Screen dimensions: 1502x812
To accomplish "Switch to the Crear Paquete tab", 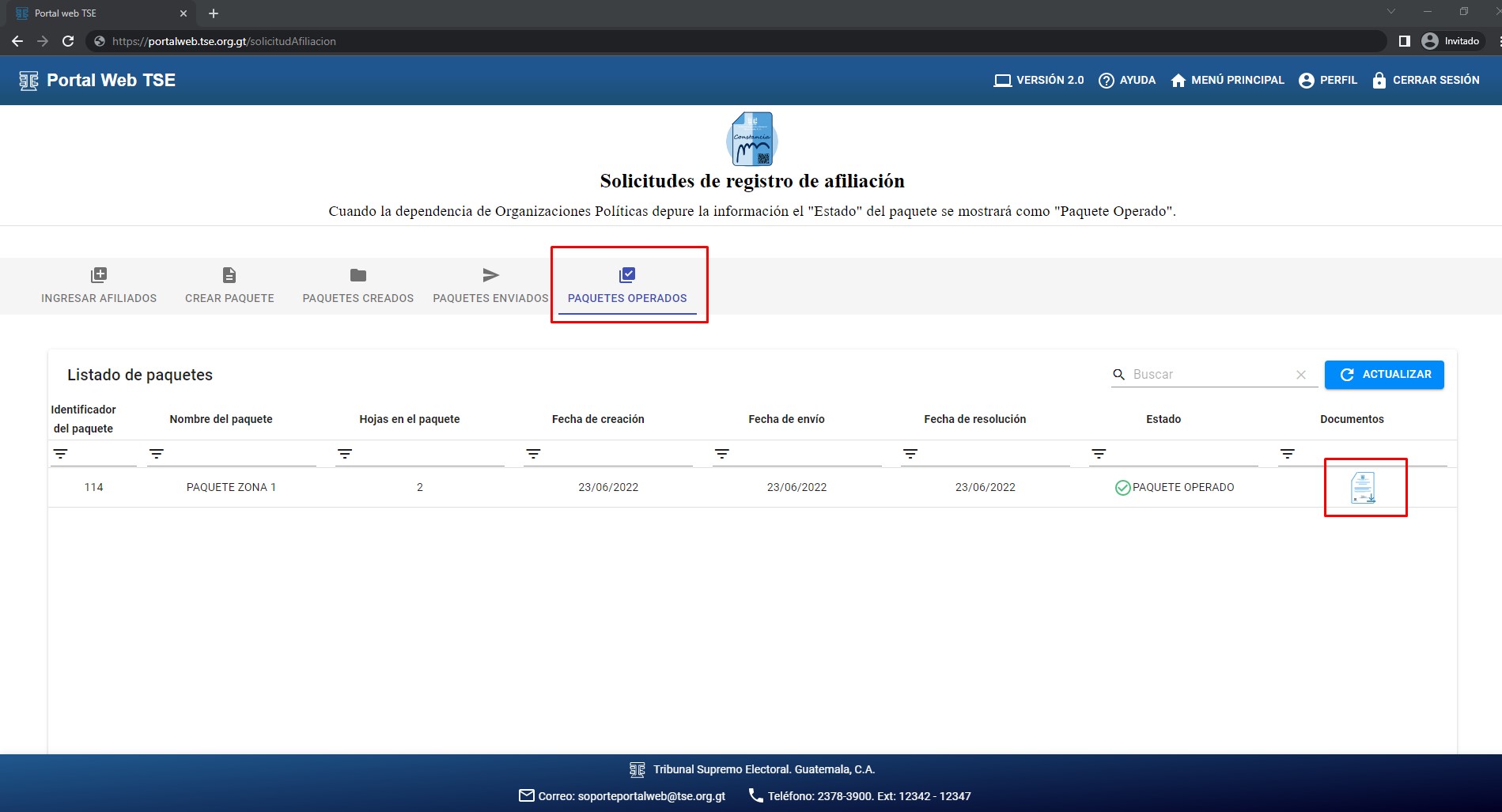I will point(229,286).
